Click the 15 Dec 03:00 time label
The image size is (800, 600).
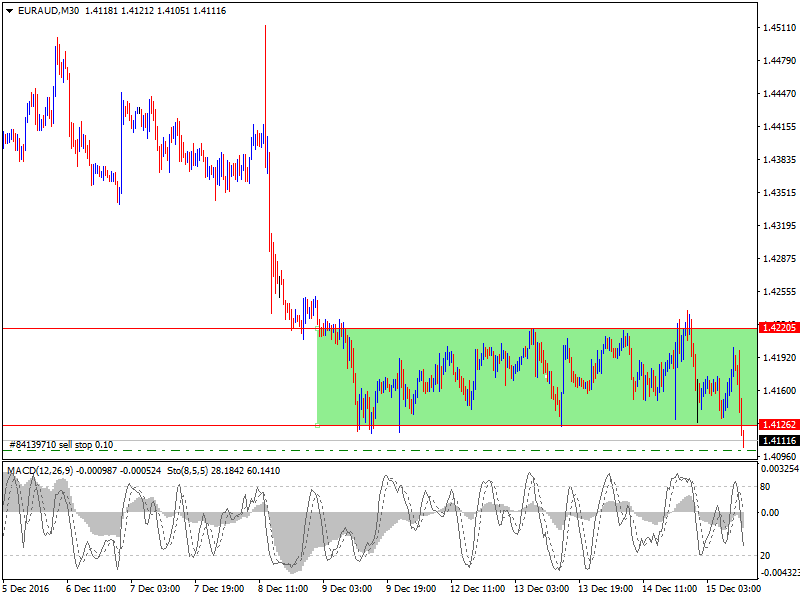pos(734,588)
